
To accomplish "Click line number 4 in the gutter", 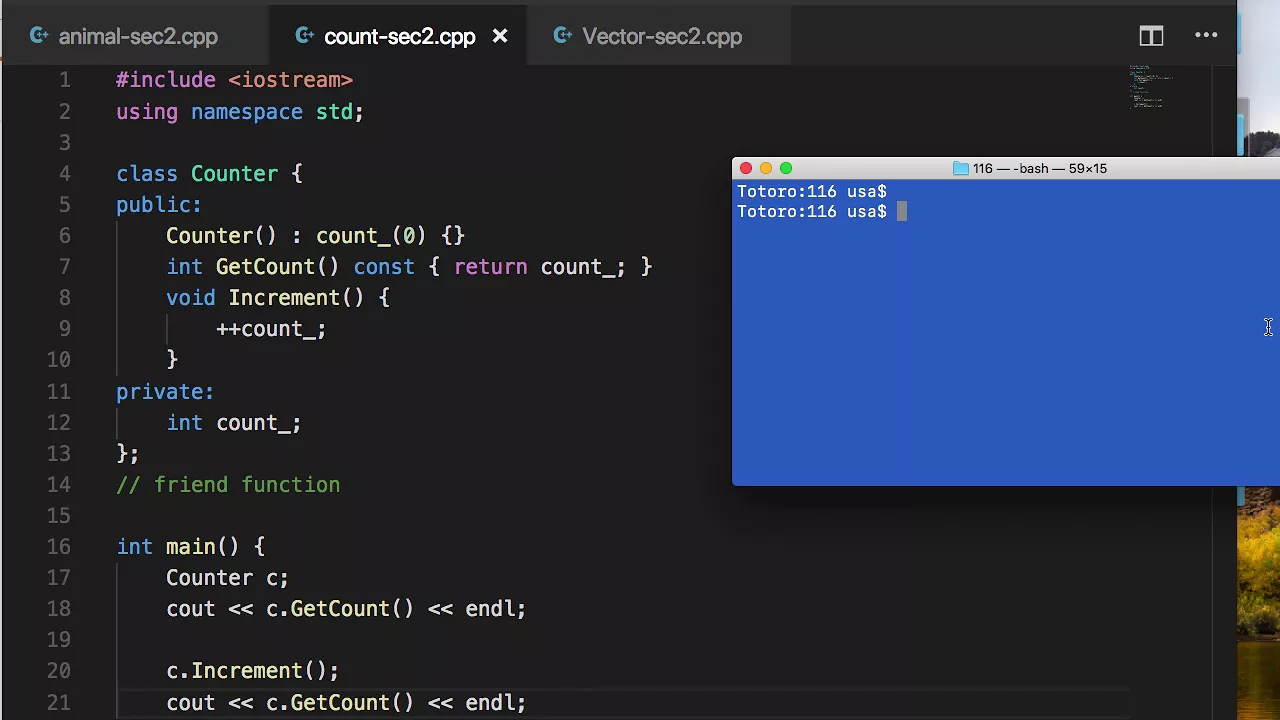I will coord(65,174).
